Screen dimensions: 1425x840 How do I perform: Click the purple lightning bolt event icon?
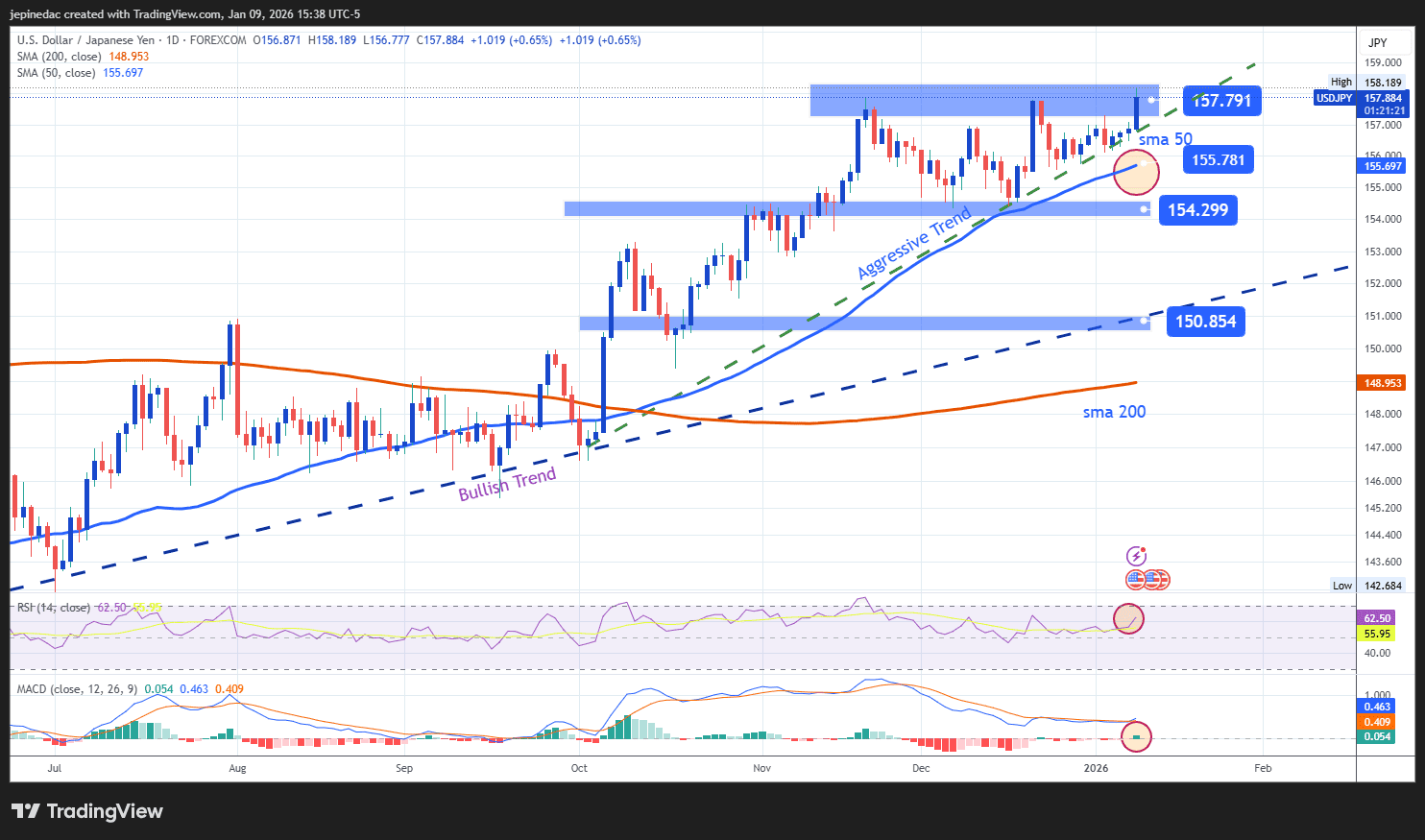(1136, 556)
